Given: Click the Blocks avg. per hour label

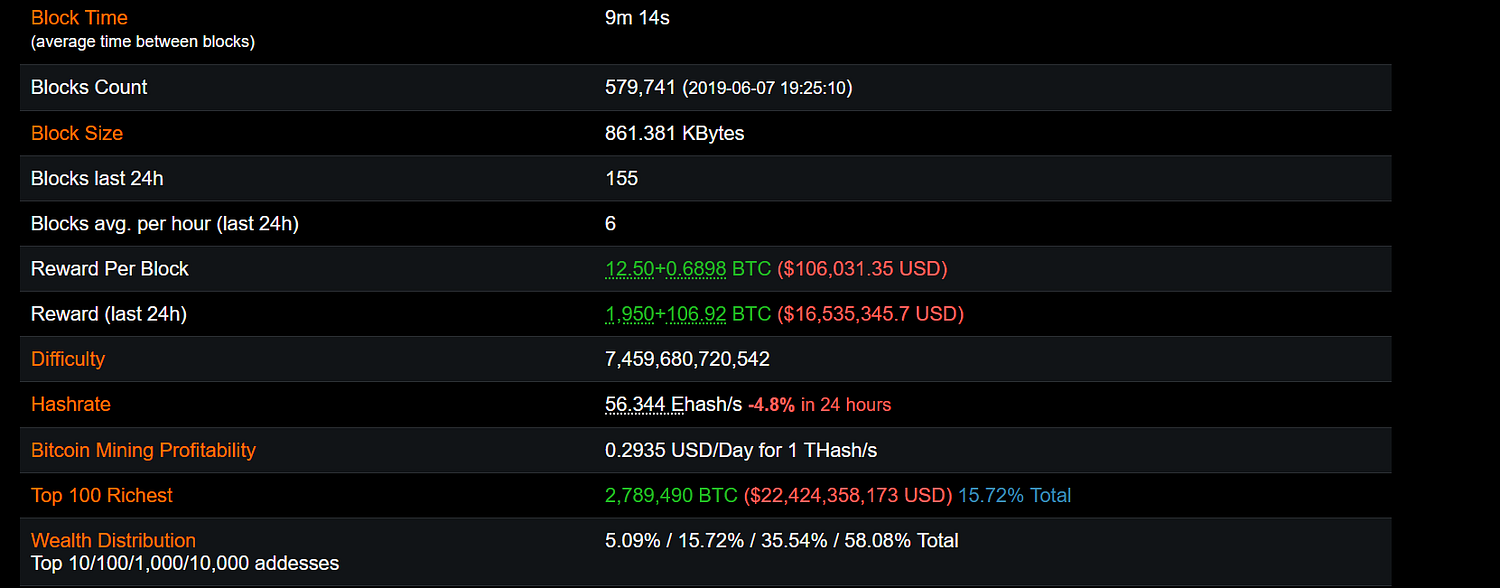Looking at the screenshot, I should [x=165, y=224].
